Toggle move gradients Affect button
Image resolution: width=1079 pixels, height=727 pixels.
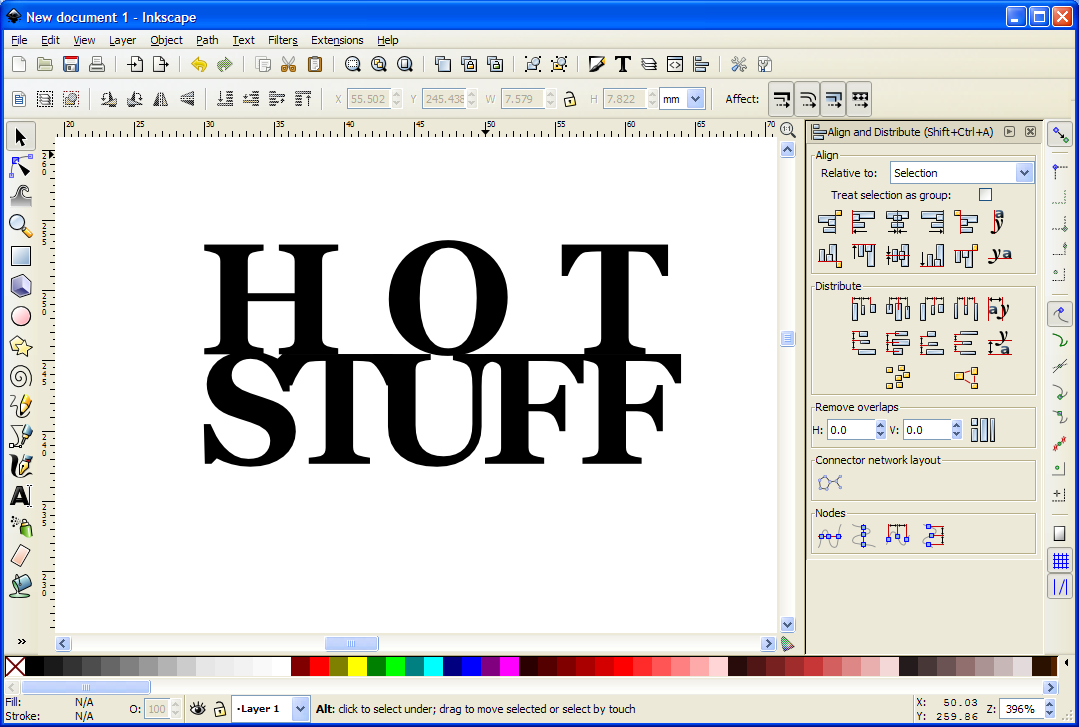834,99
